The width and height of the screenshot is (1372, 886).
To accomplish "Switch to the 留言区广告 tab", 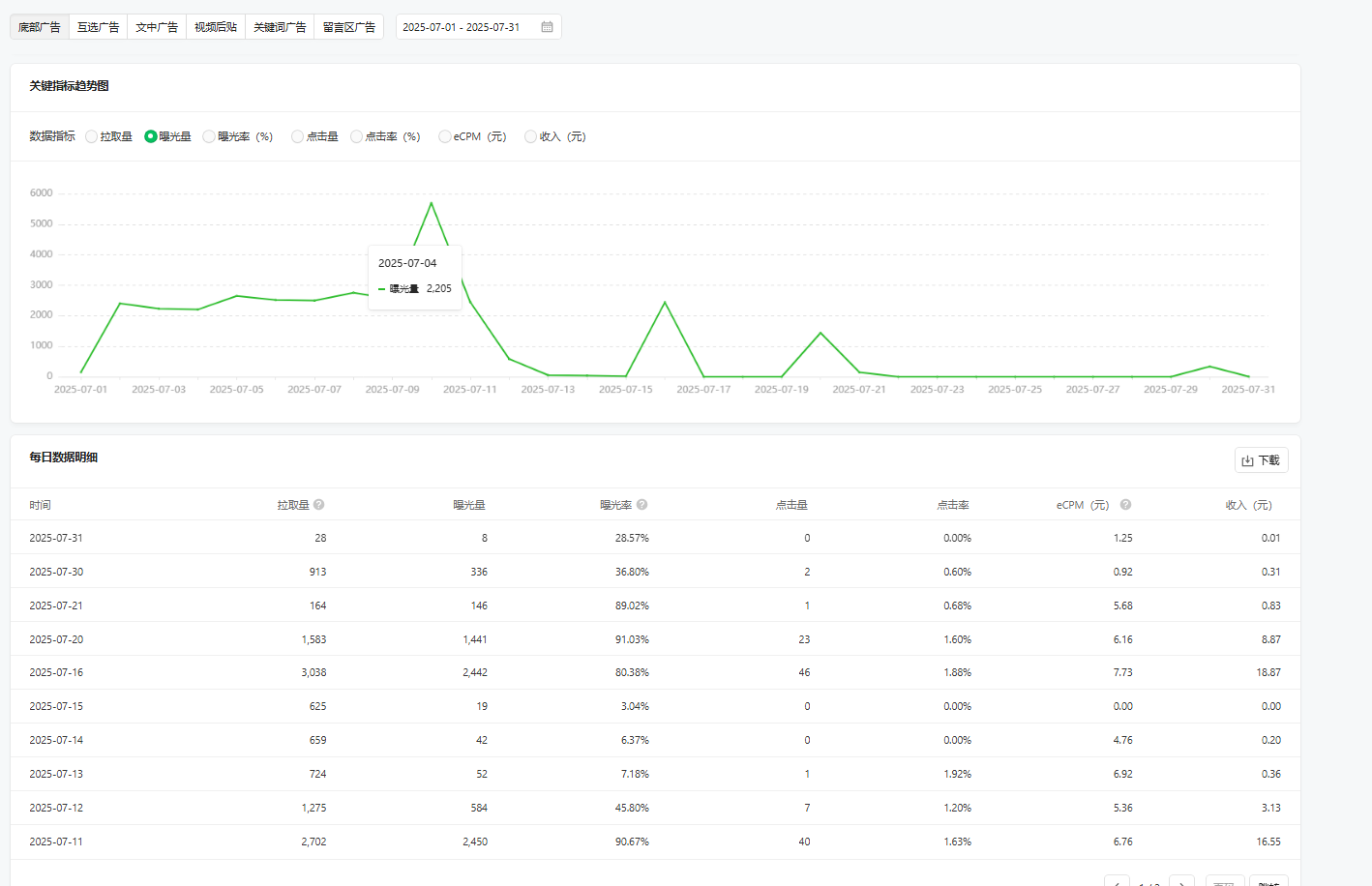I will tap(348, 27).
